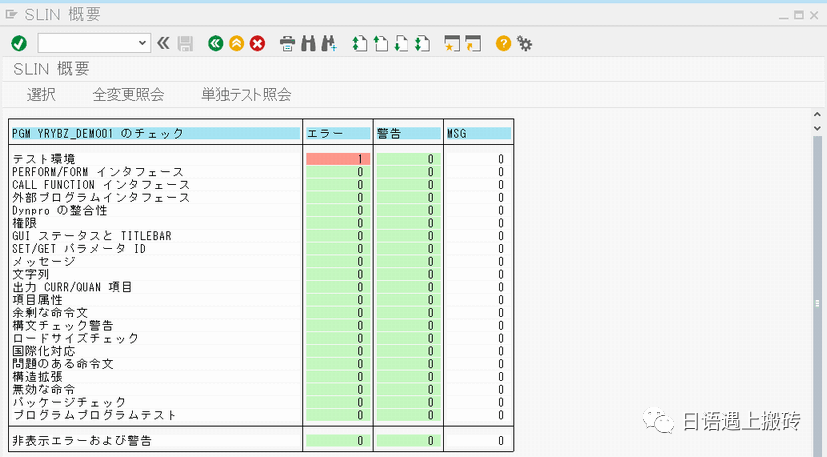Click the scroll down arrow below the up arrow

(x=817, y=128)
